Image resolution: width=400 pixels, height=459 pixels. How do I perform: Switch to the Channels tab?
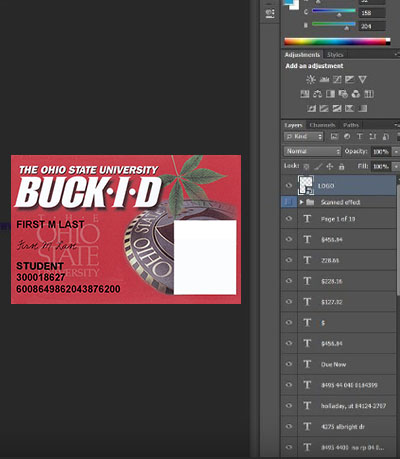(x=322, y=125)
